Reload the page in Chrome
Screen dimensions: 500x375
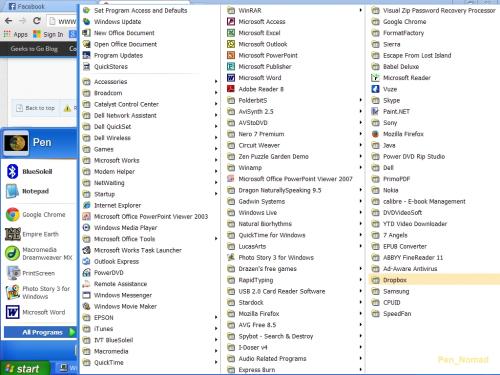coord(37,21)
